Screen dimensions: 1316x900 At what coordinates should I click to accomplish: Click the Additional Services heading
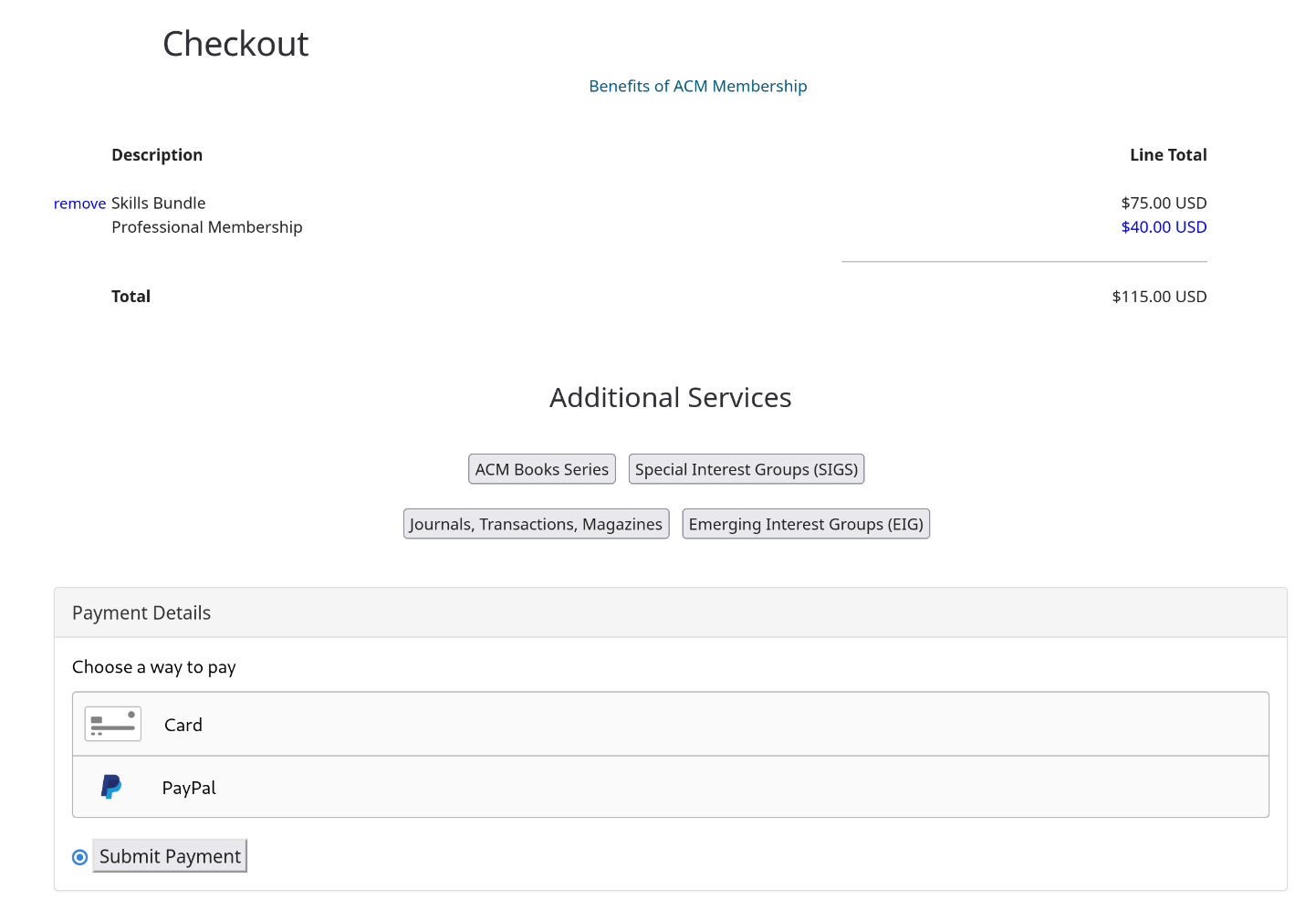click(x=671, y=398)
